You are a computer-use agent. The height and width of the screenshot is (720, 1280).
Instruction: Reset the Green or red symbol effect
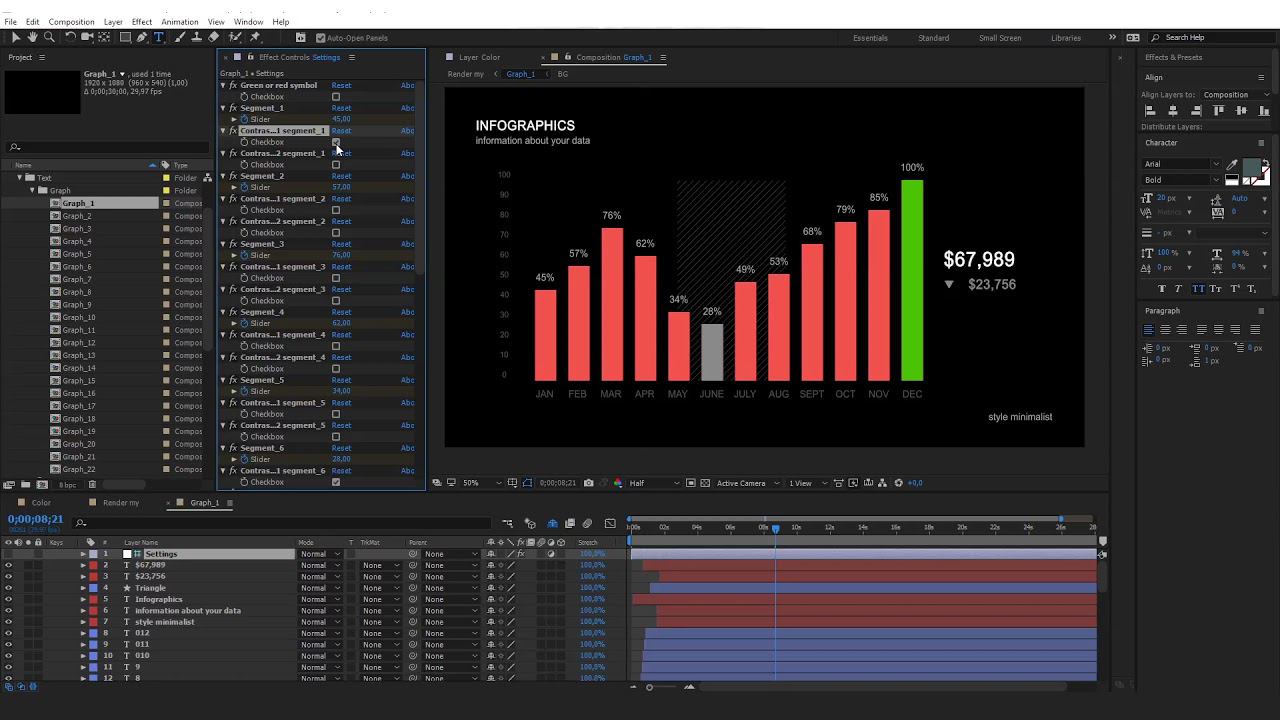pos(341,85)
